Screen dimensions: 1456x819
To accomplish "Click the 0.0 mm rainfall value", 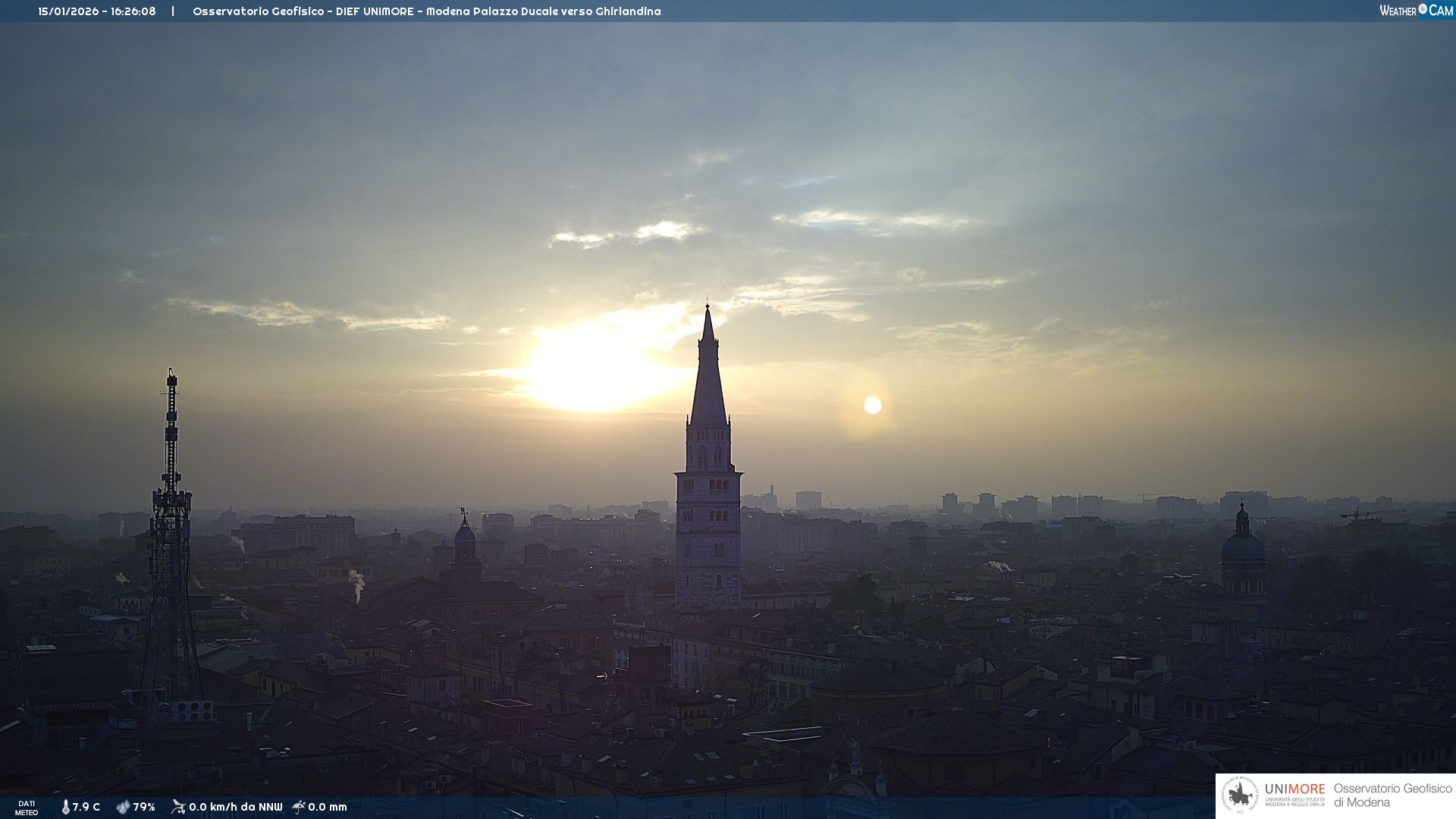I will pos(328,807).
